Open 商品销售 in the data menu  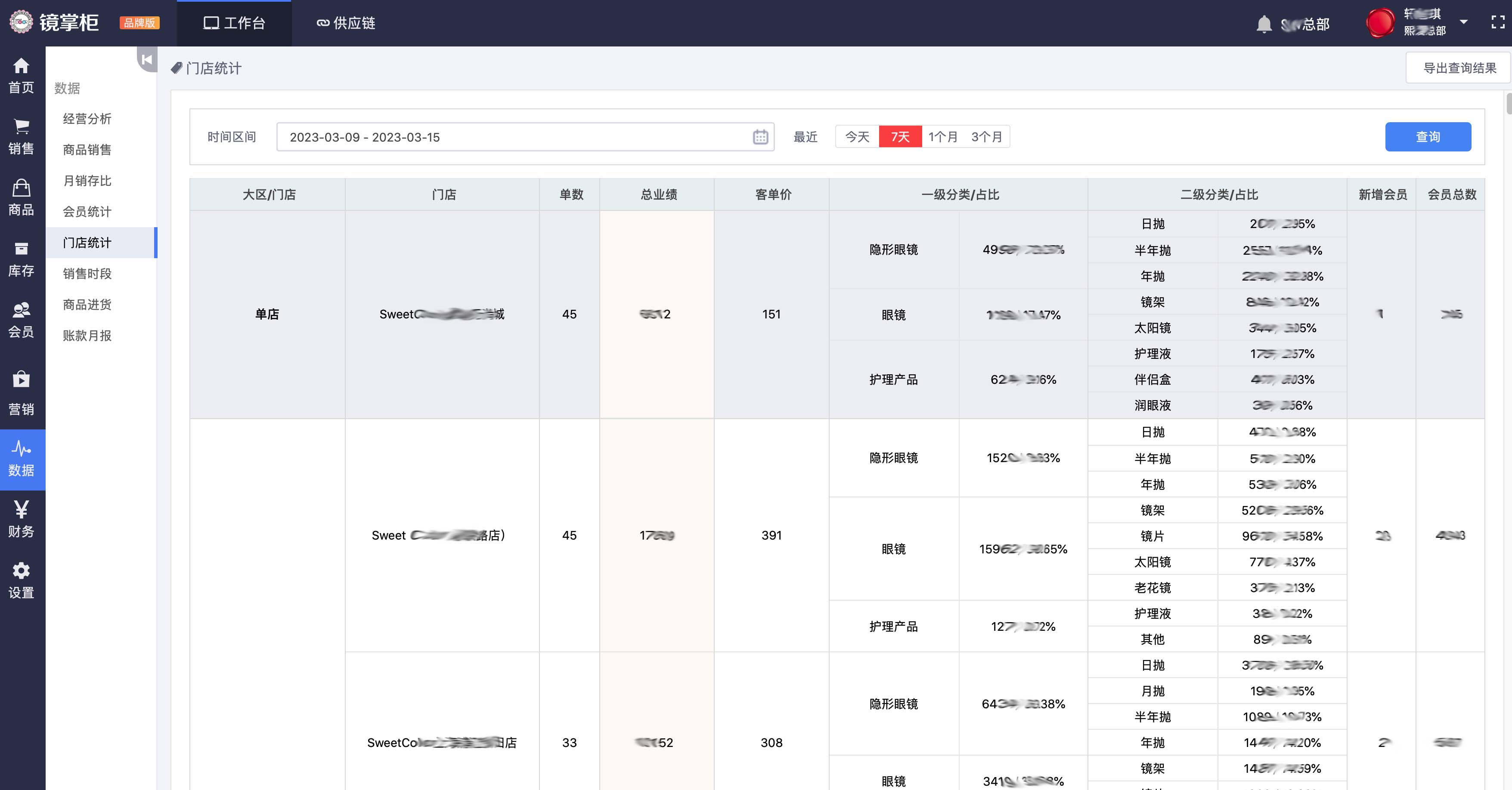point(87,150)
